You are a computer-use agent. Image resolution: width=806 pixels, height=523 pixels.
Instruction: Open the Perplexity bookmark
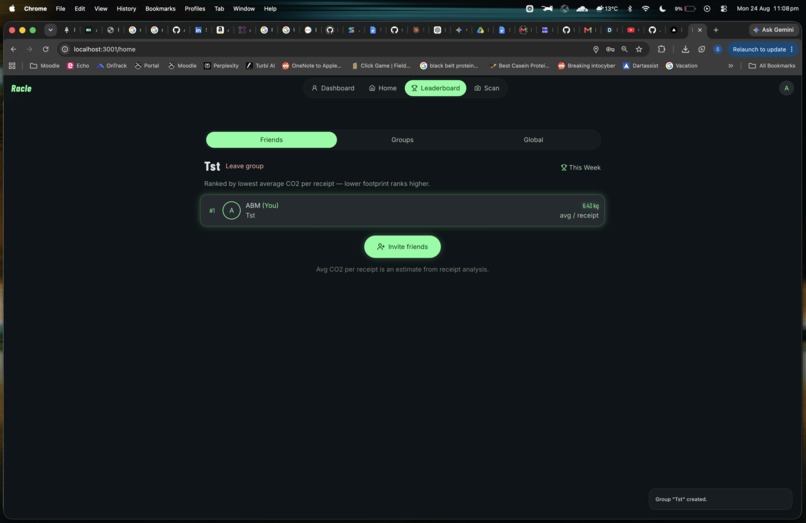point(221,66)
